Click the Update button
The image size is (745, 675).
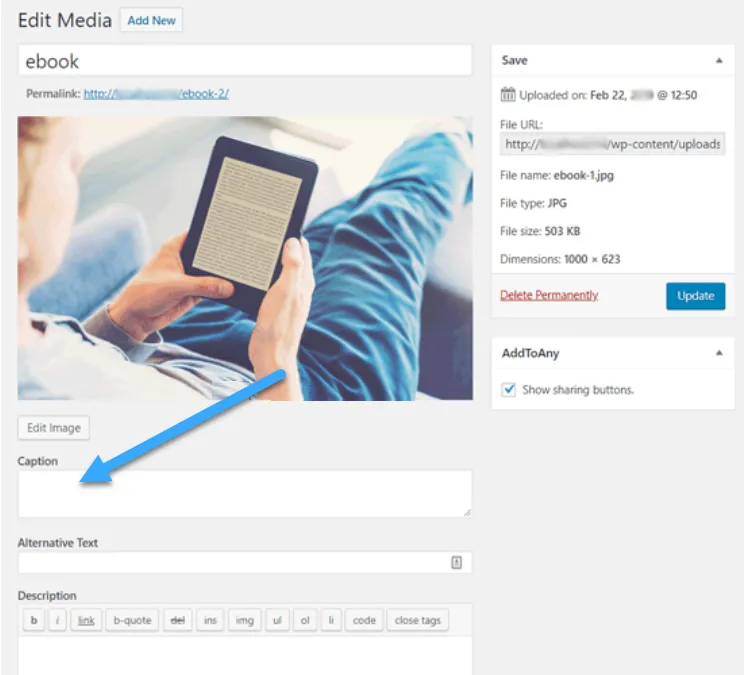click(696, 296)
